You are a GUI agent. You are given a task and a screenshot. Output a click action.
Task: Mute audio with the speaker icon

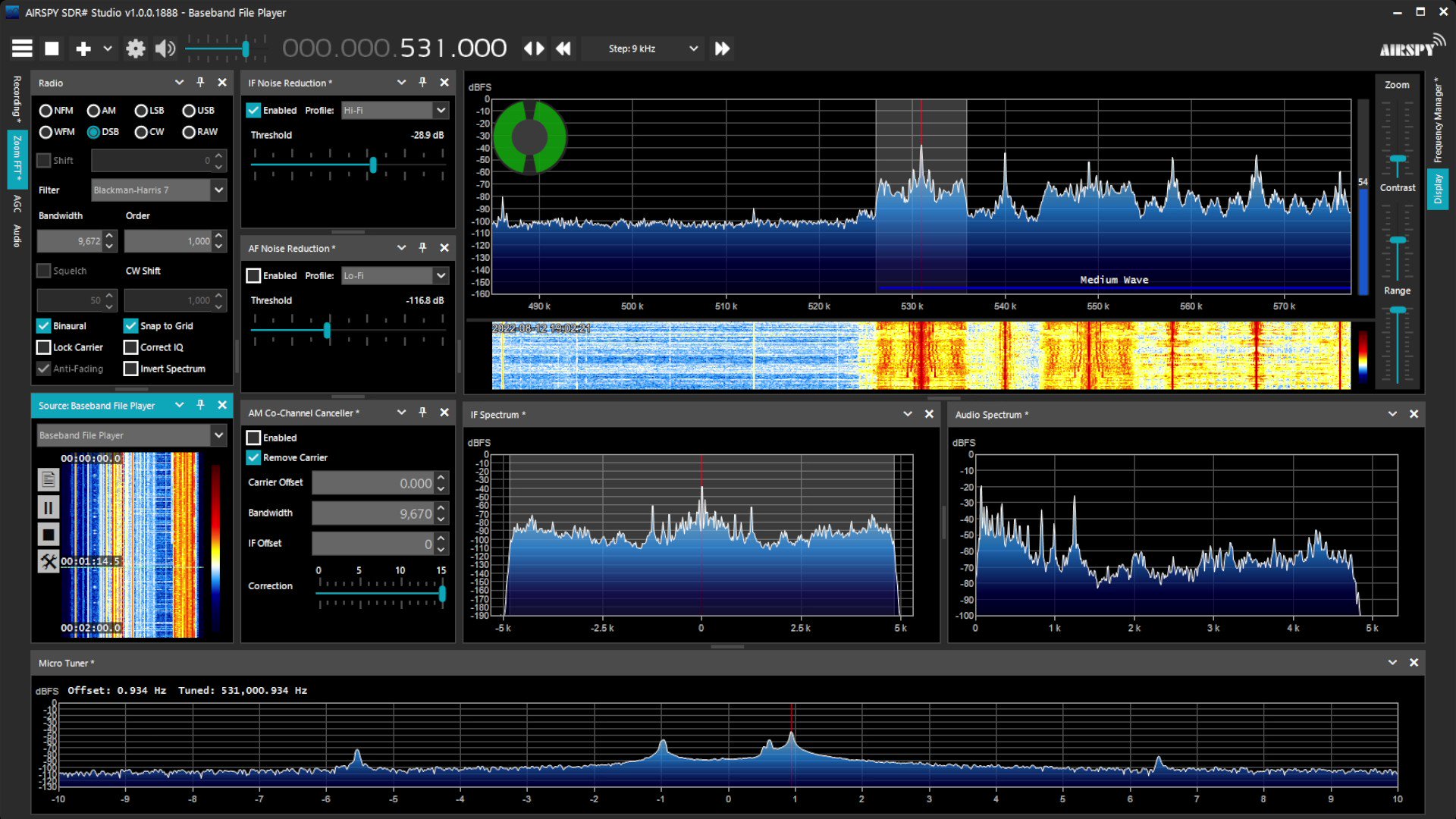[x=164, y=49]
